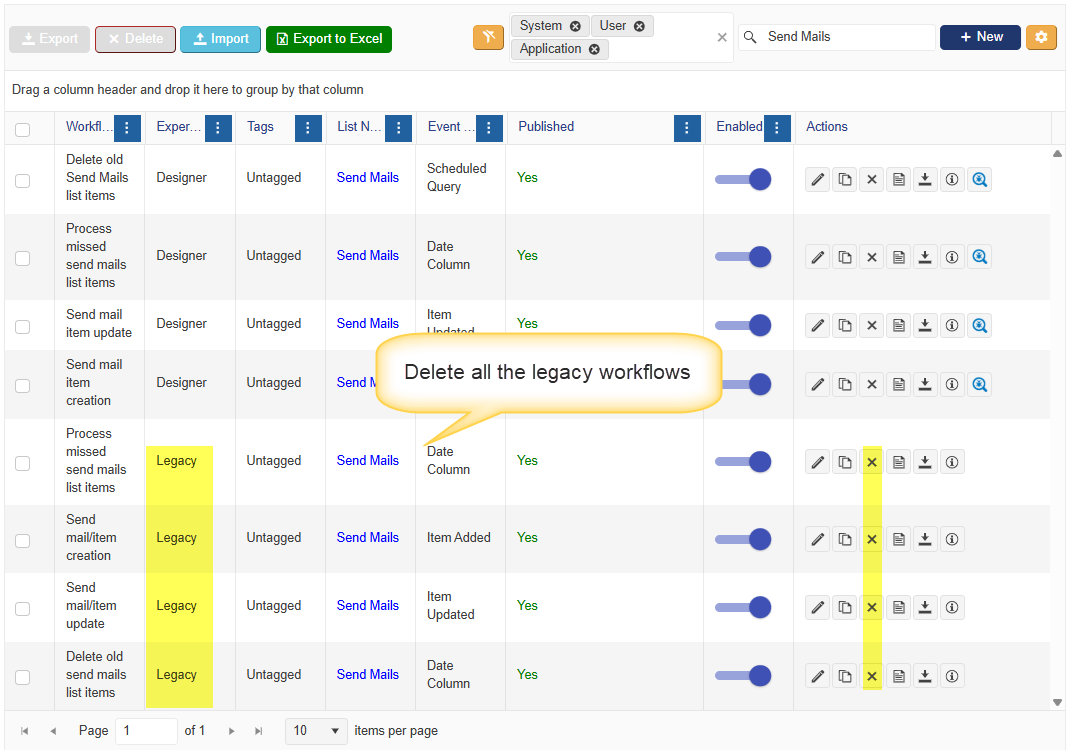Open info icon for Legacy Delete old send mails

[952, 677]
